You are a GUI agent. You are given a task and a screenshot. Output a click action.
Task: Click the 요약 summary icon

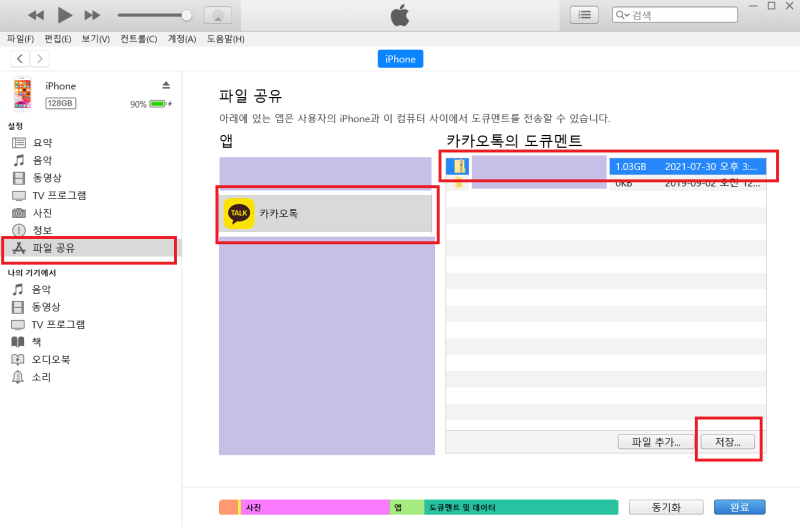pos(19,143)
